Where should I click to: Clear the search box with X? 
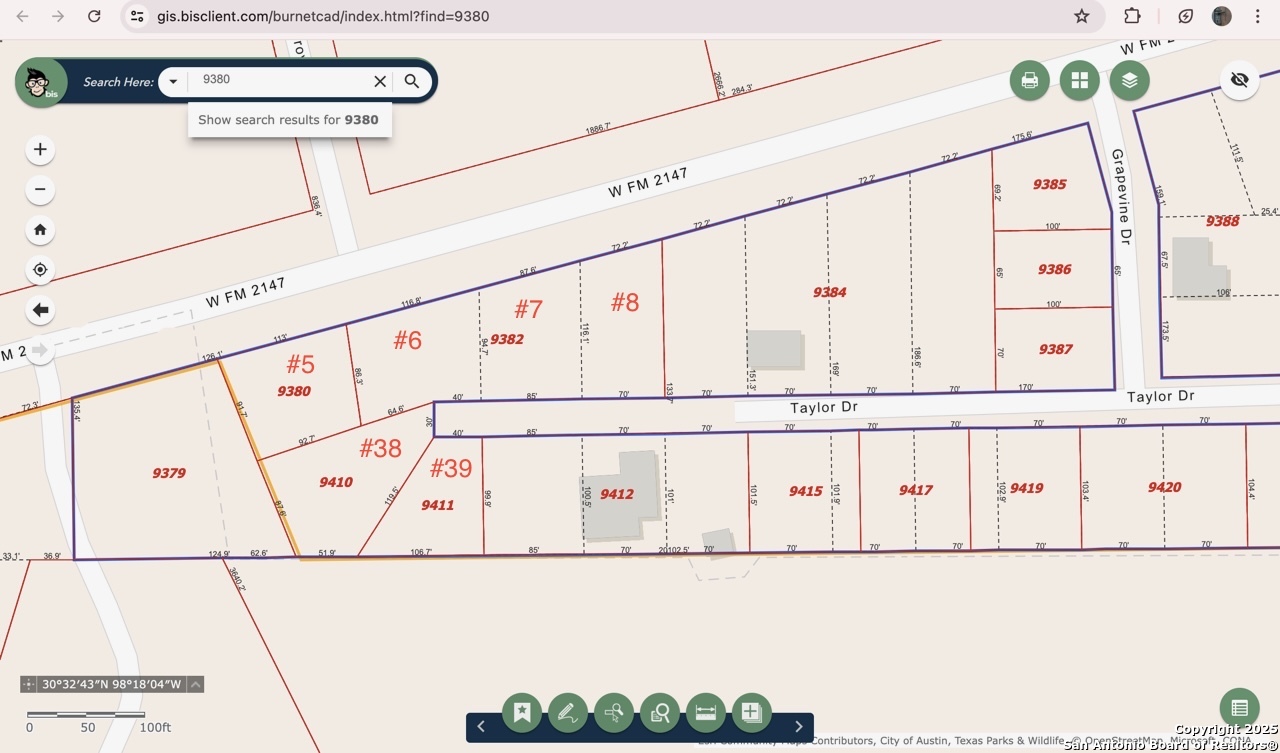380,82
